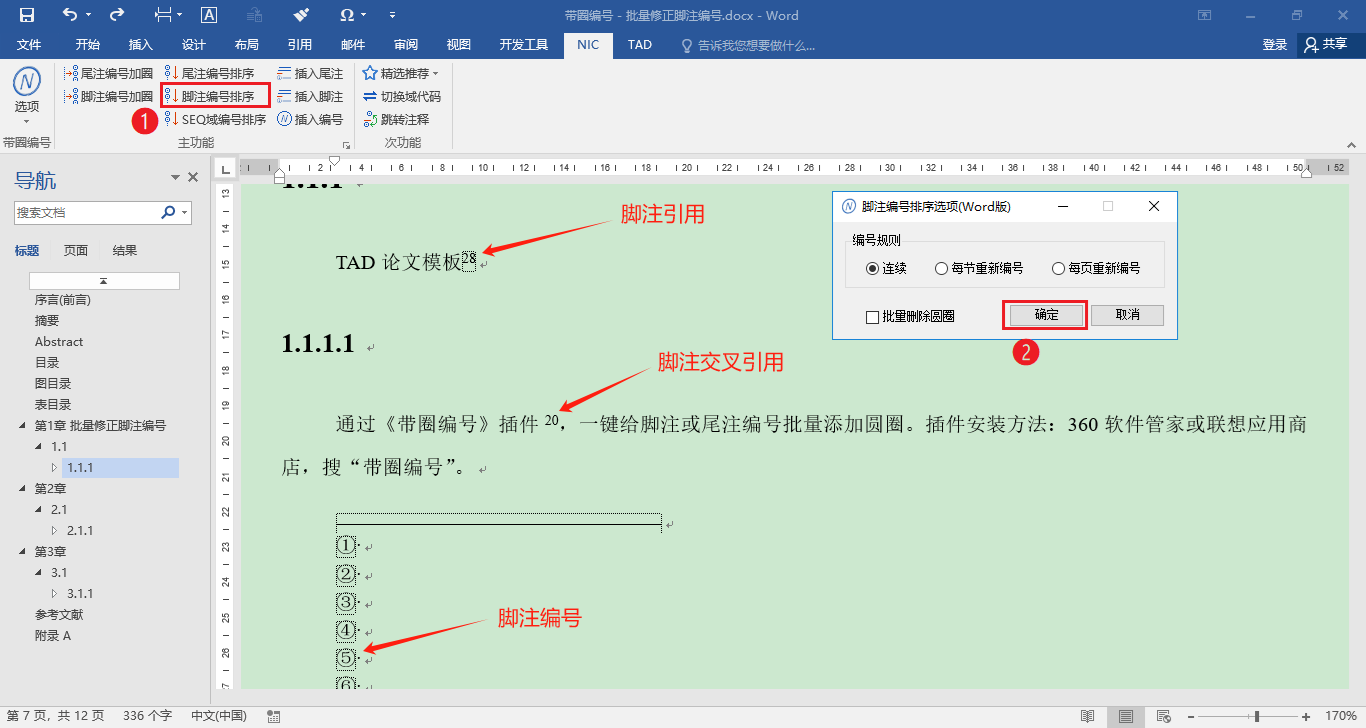Select the 每节重新编号 radio button
The height and width of the screenshot is (728, 1366).
[x=940, y=266]
